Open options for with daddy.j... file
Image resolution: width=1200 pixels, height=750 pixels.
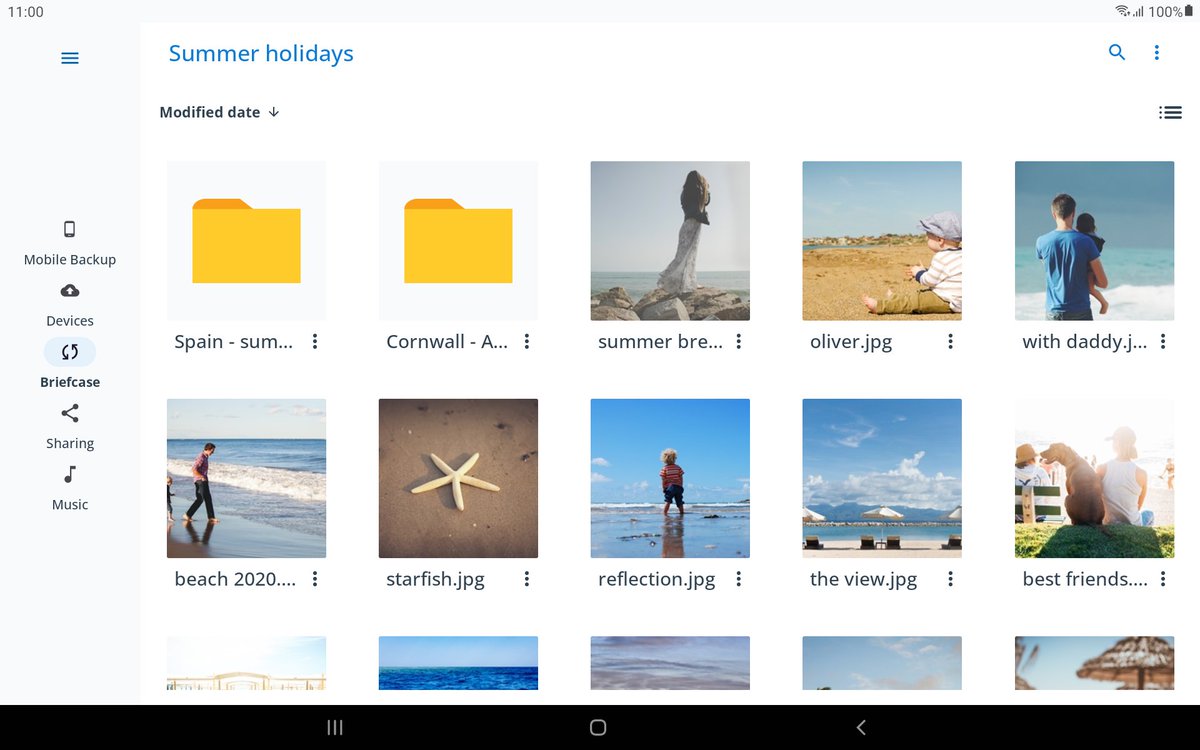point(1163,341)
